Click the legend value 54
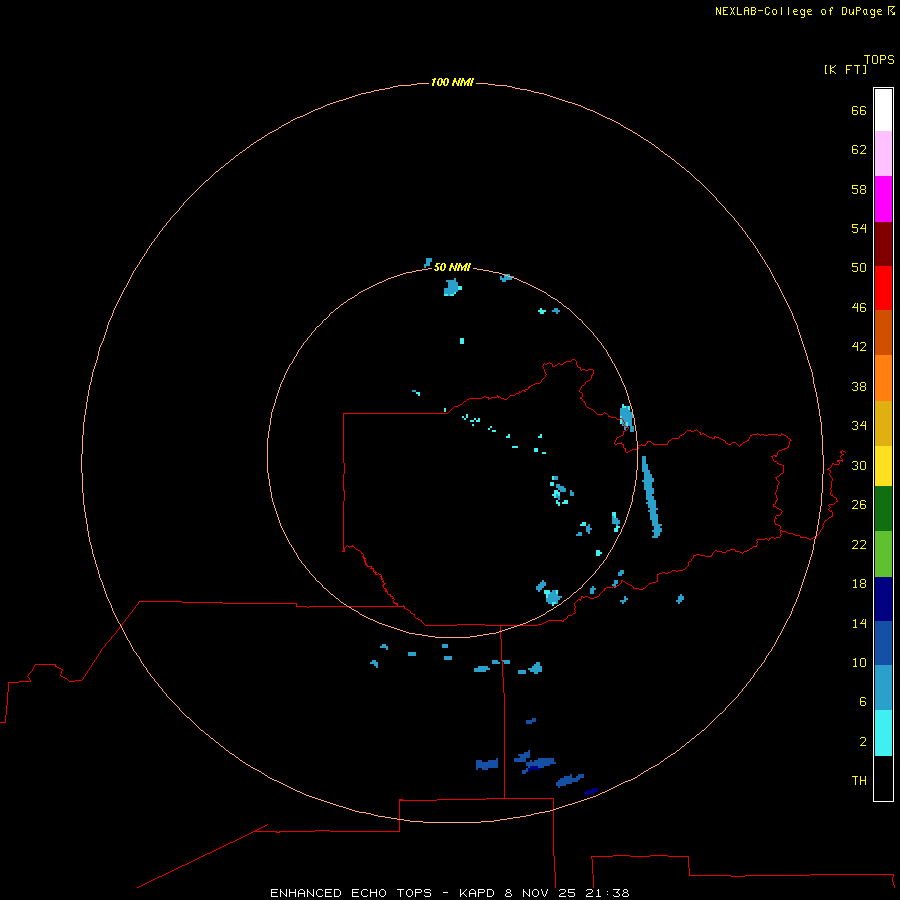 859,228
